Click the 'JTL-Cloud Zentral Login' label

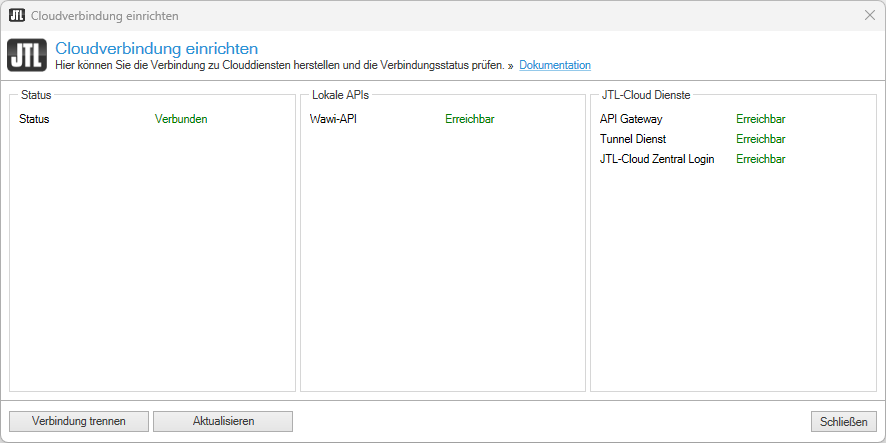[x=657, y=159]
